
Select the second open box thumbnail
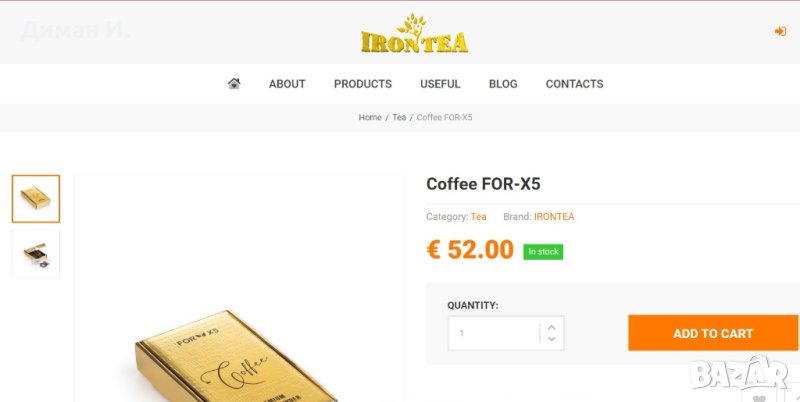coord(36,254)
